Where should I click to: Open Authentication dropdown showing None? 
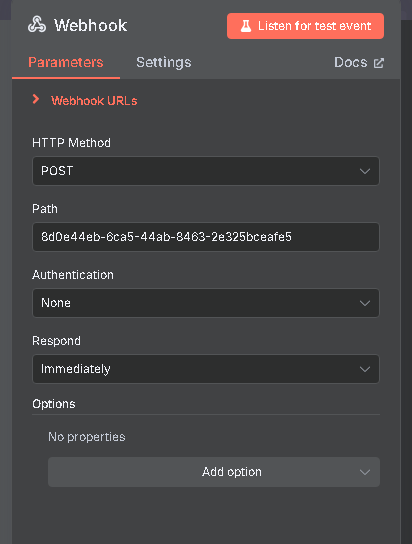click(206, 303)
